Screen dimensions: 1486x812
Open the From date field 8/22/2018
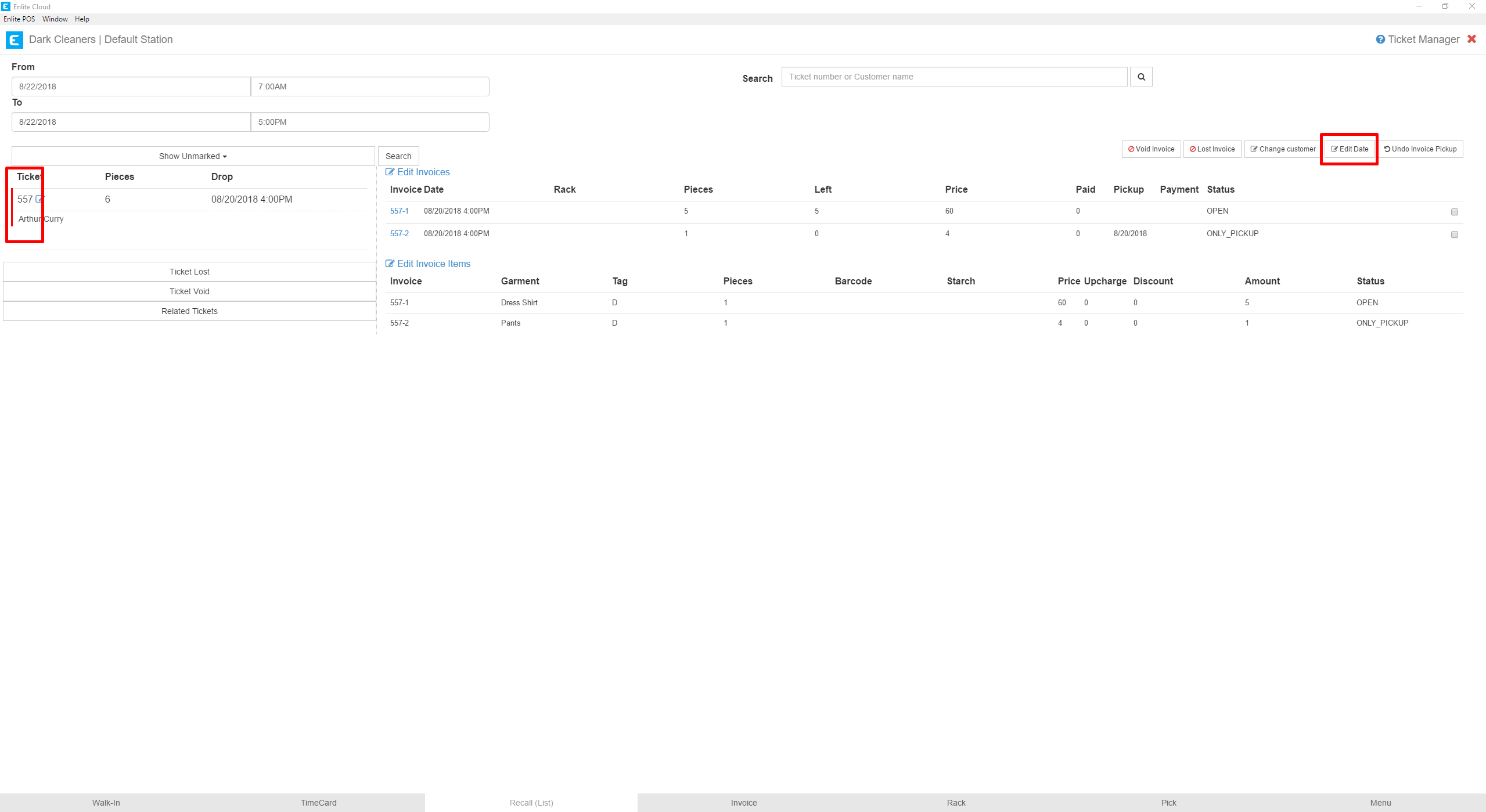(131, 86)
